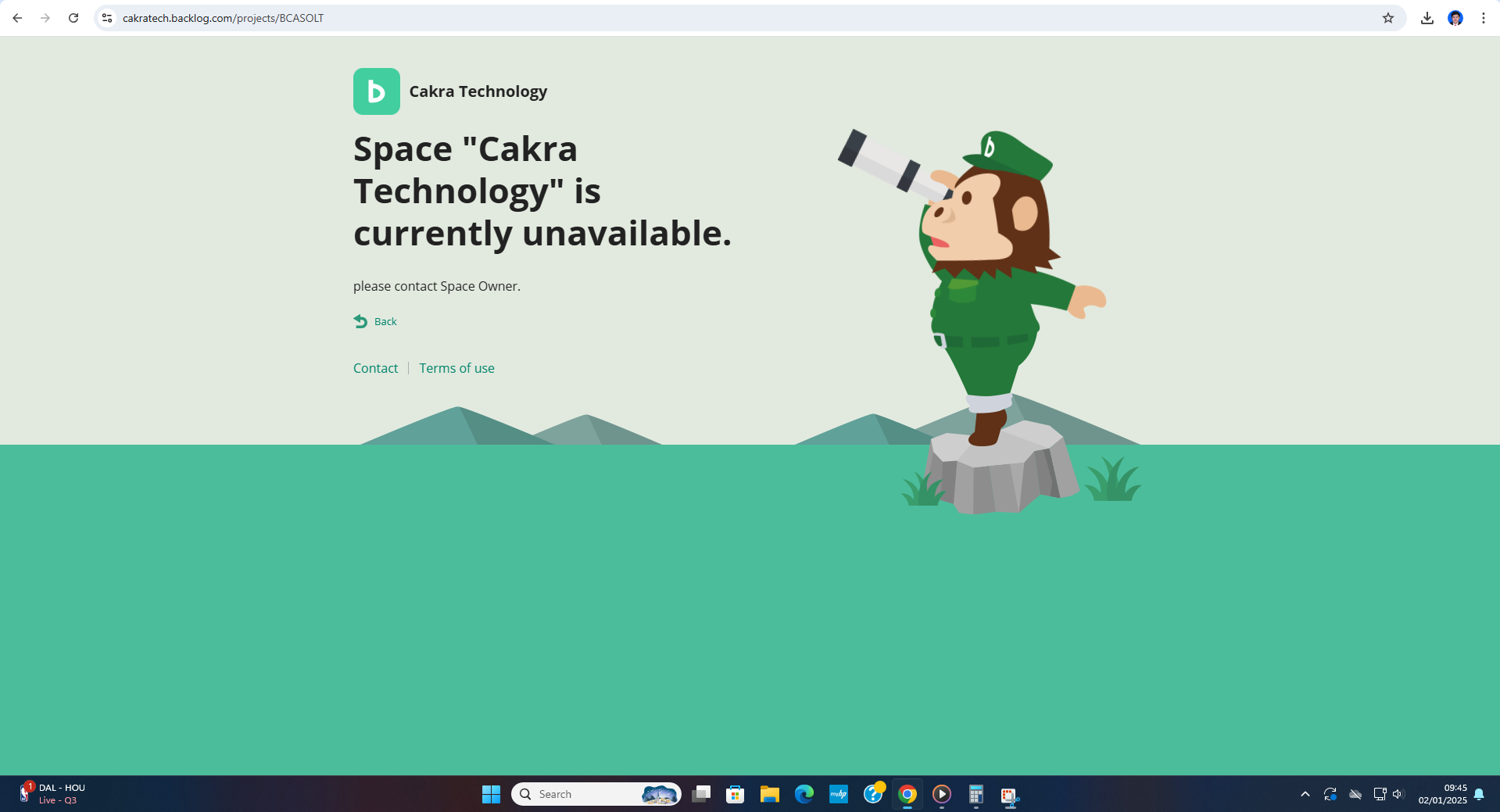This screenshot has width=1500, height=812.
Task: Click the sync status tray icon
Action: pyautogui.click(x=1330, y=794)
